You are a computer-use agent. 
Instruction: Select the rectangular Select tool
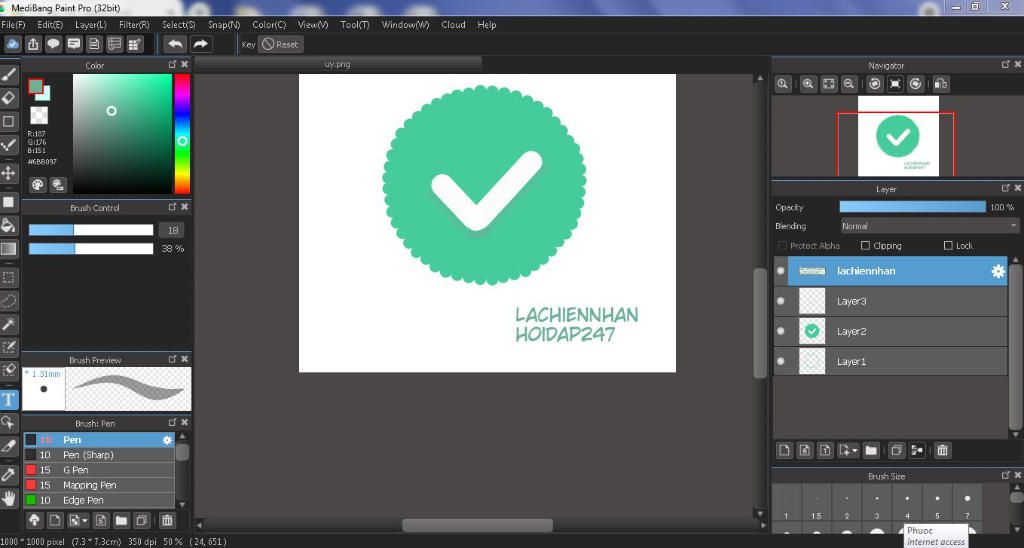pyautogui.click(x=8, y=278)
